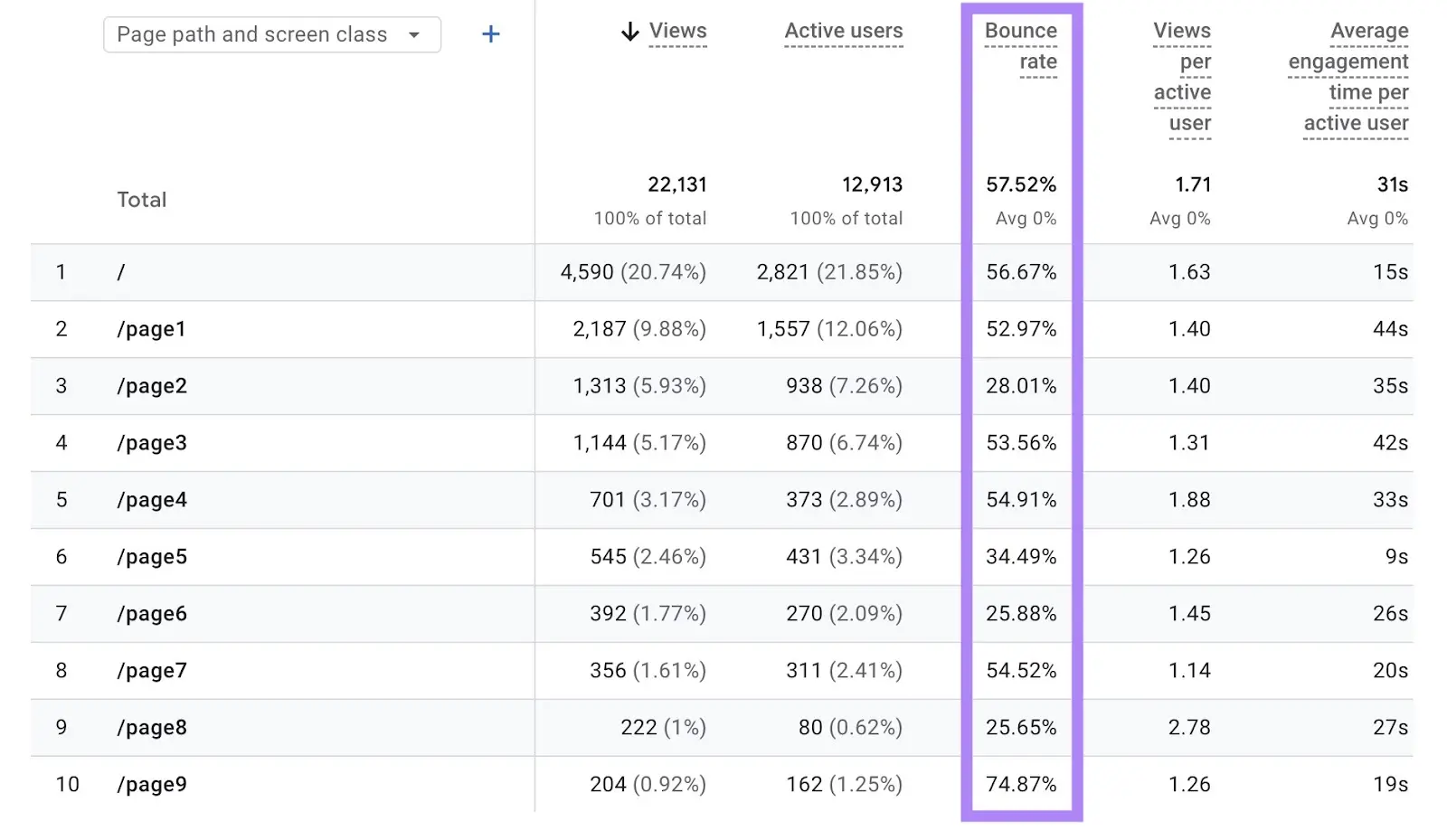Click the 74.87% bounce rate value
This screenshot has width=1447, height=840.
click(x=1021, y=785)
